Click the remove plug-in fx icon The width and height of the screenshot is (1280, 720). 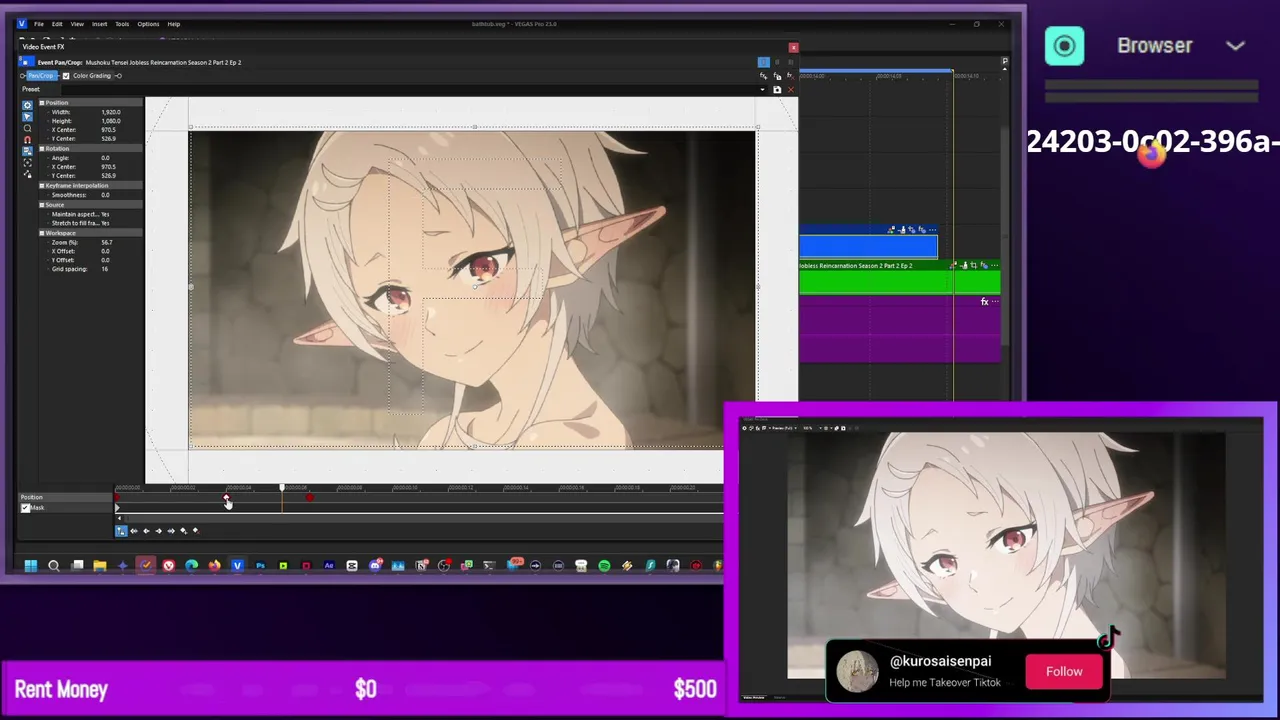(x=790, y=76)
